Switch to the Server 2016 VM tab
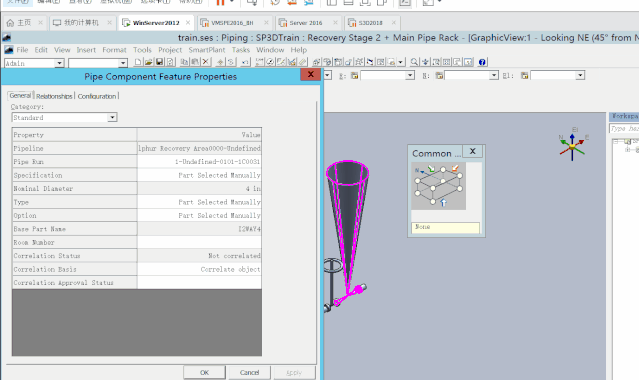This screenshot has width=639, height=380. point(306,23)
